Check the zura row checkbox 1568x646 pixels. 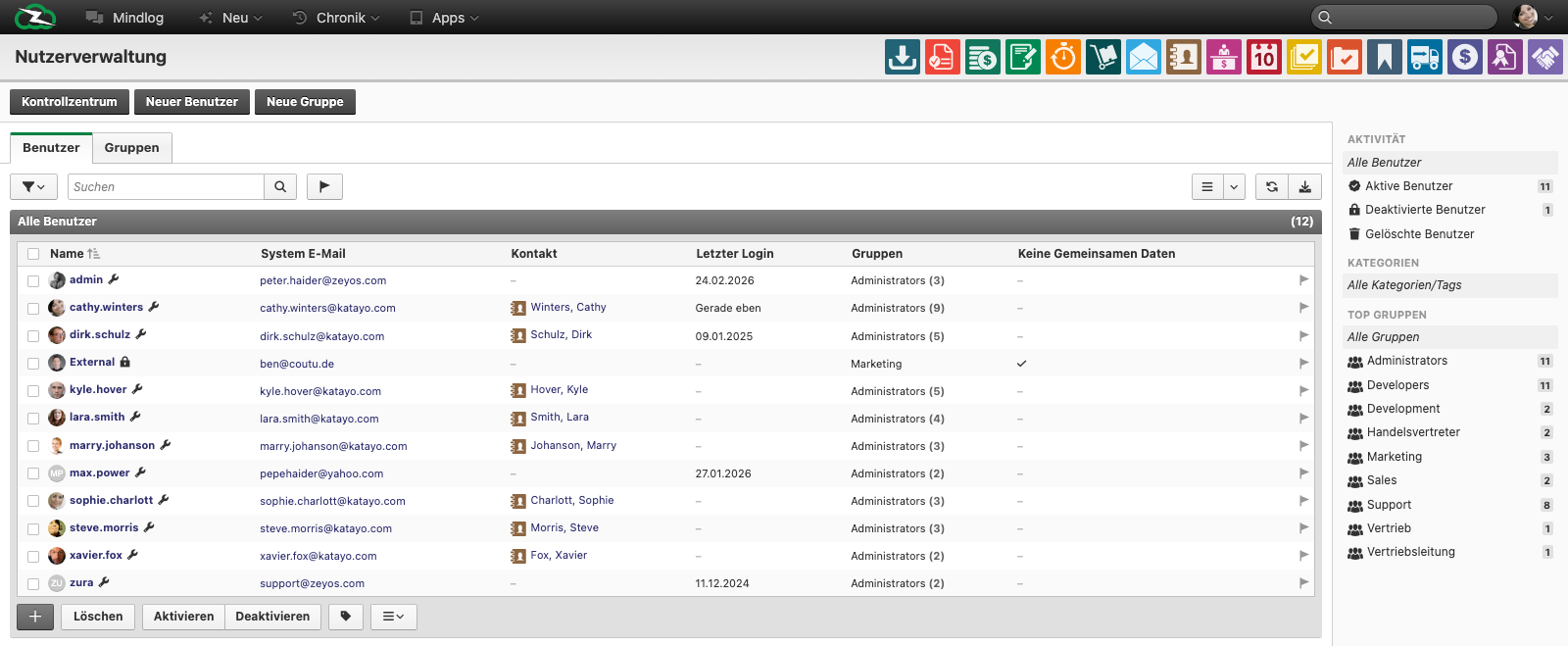(x=33, y=583)
